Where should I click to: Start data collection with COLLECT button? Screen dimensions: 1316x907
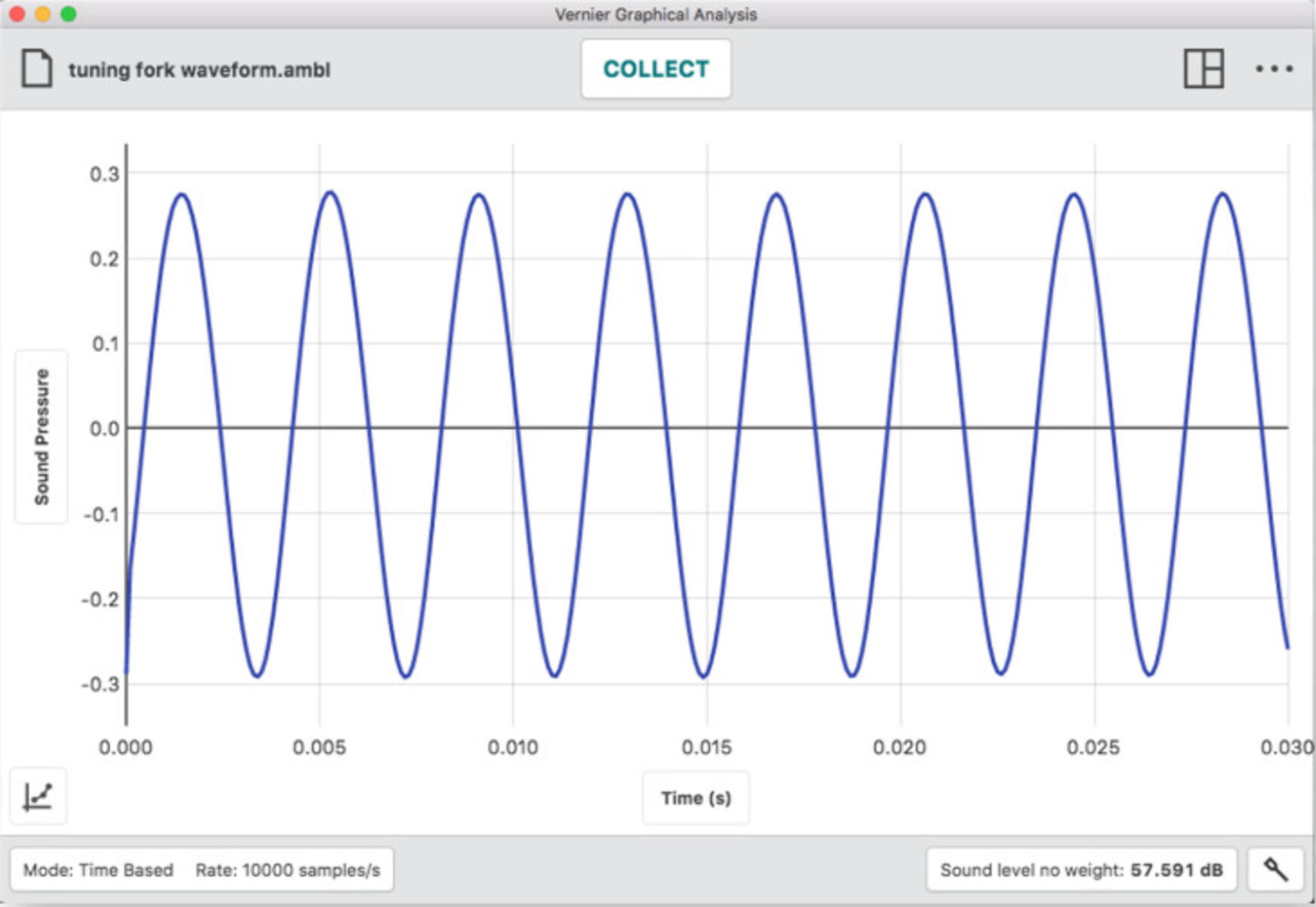tap(656, 69)
